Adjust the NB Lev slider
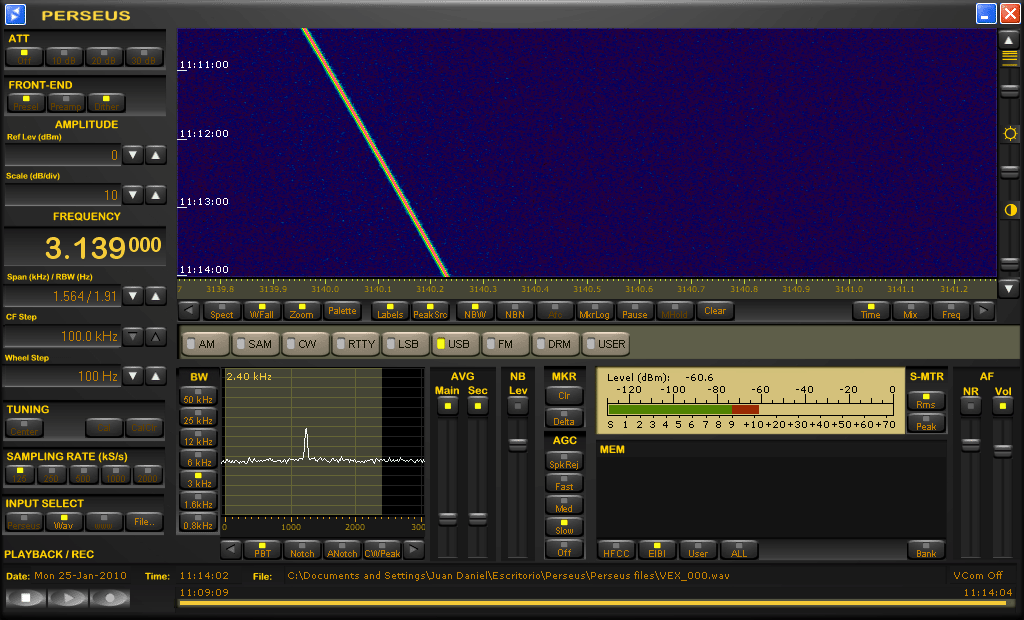1024x620 pixels. (518, 445)
